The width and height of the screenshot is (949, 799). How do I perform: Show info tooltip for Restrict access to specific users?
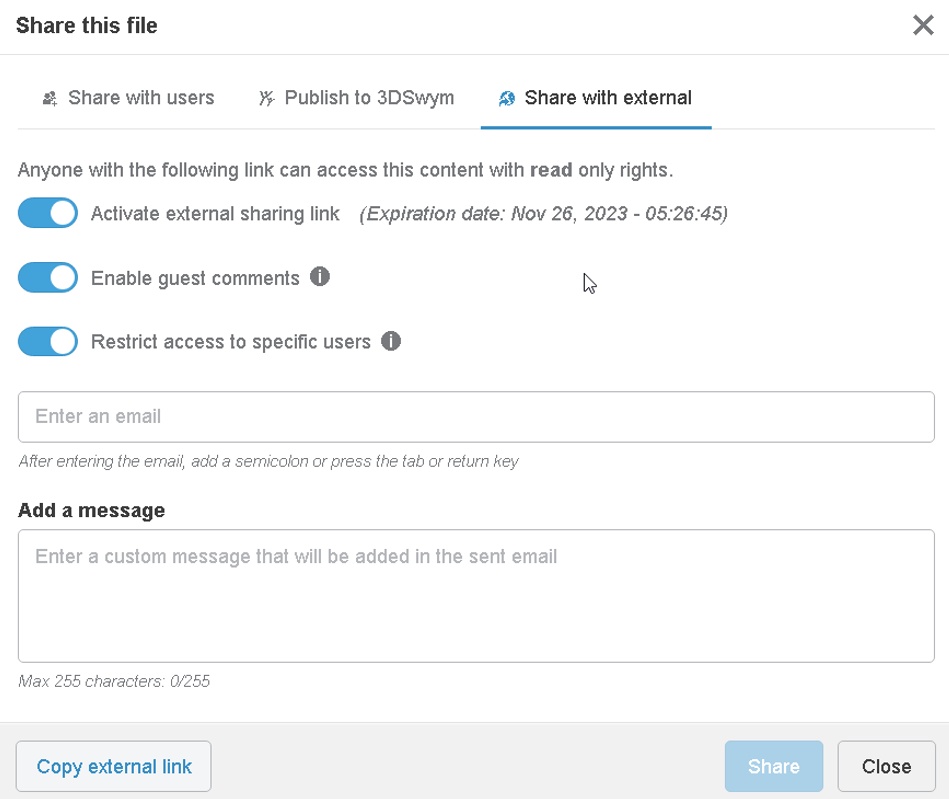tap(391, 341)
